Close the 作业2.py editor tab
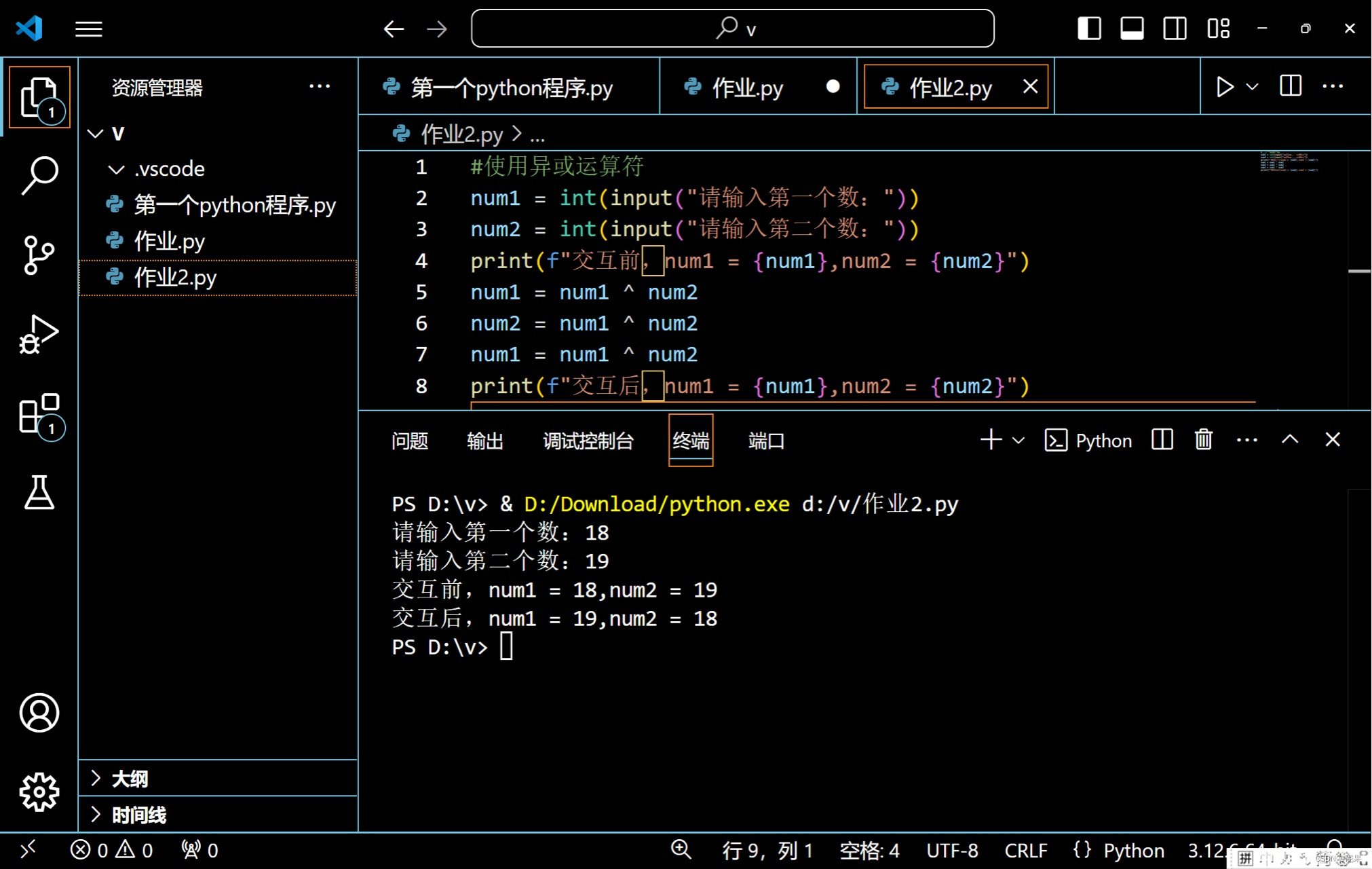Screen dimensions: 1372x869 click(x=1030, y=87)
